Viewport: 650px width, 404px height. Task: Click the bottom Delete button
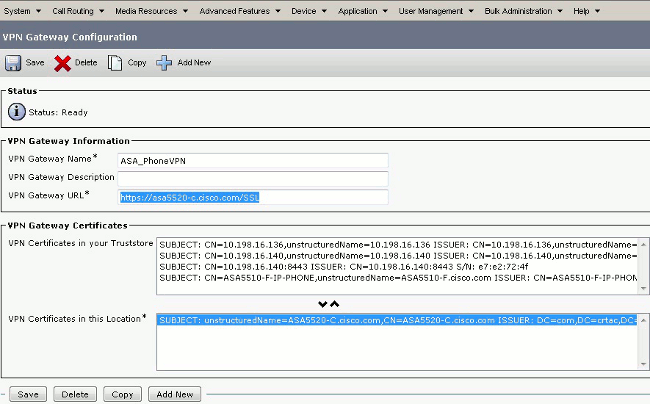coord(75,394)
